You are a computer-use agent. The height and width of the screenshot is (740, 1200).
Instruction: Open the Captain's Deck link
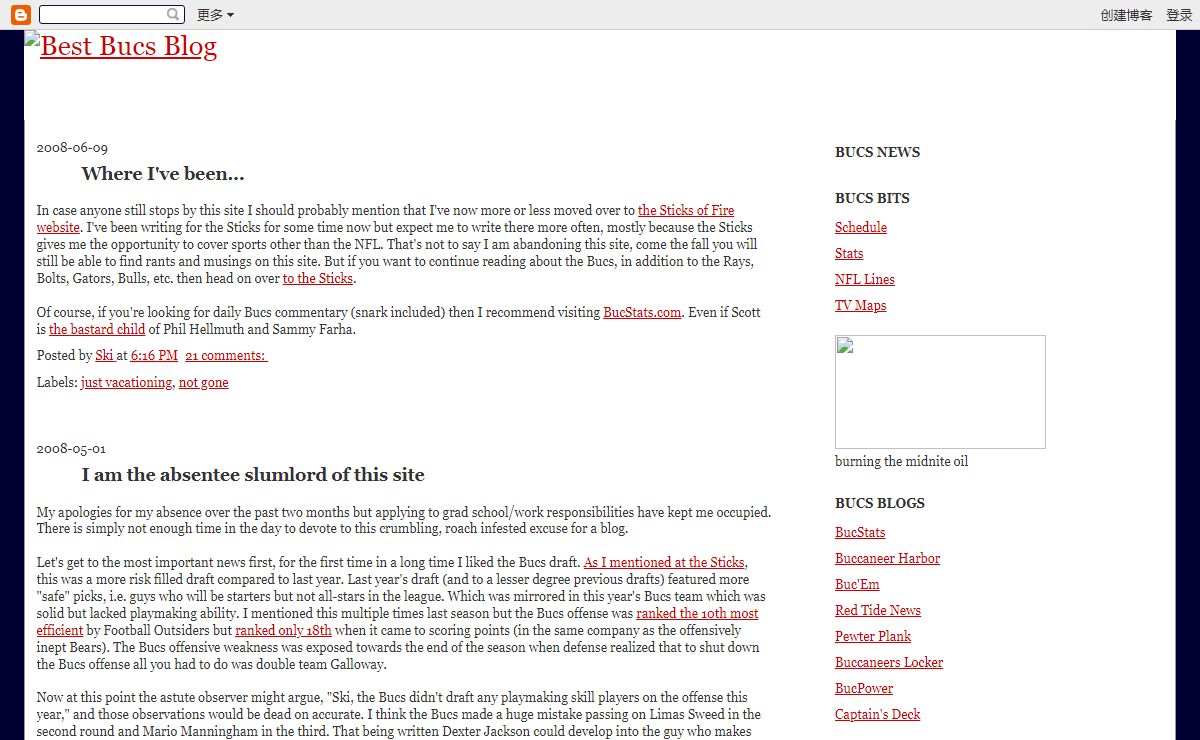click(878, 714)
